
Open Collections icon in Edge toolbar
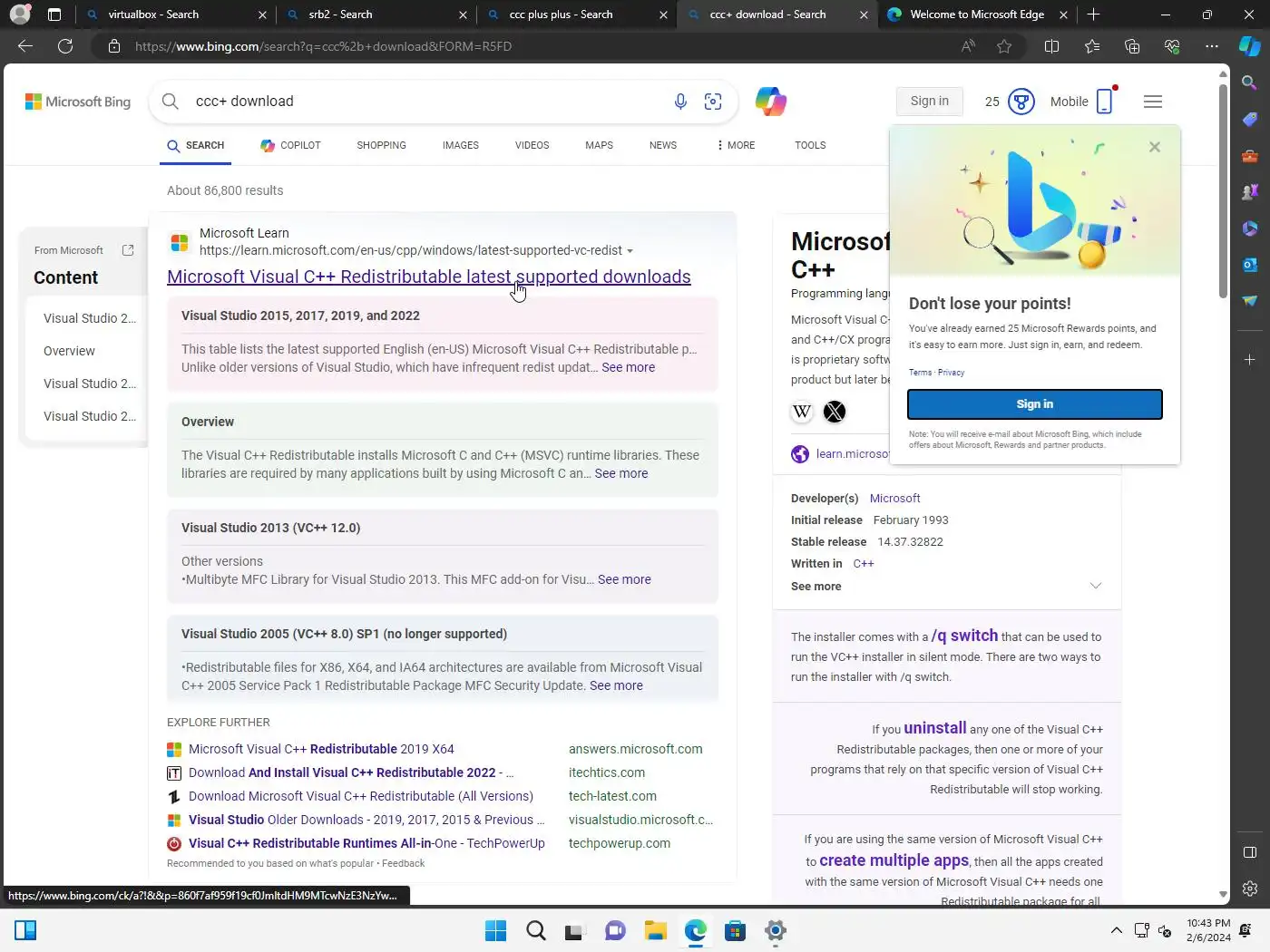(1131, 46)
